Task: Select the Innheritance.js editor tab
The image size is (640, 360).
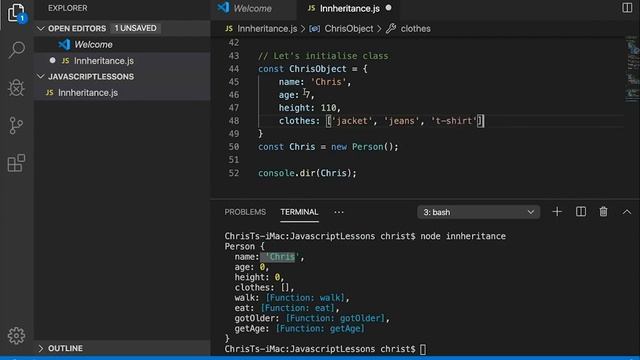Action: point(349,8)
